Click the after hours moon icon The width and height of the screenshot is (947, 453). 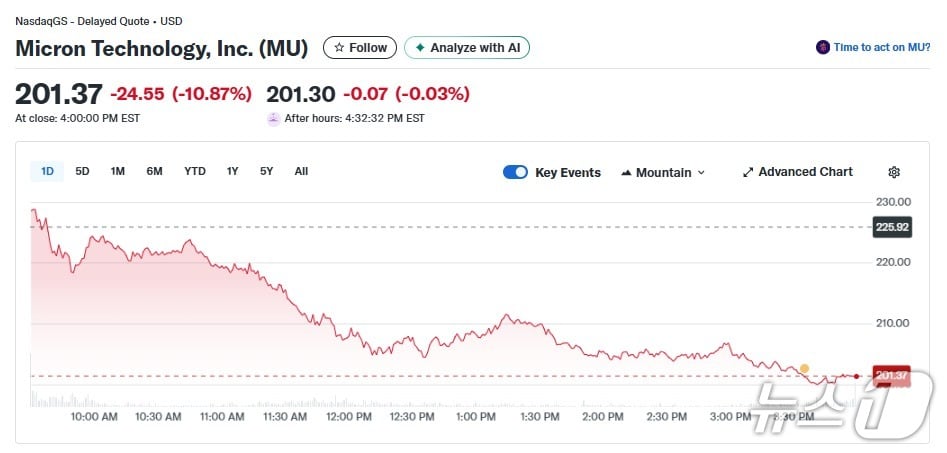coord(273,118)
